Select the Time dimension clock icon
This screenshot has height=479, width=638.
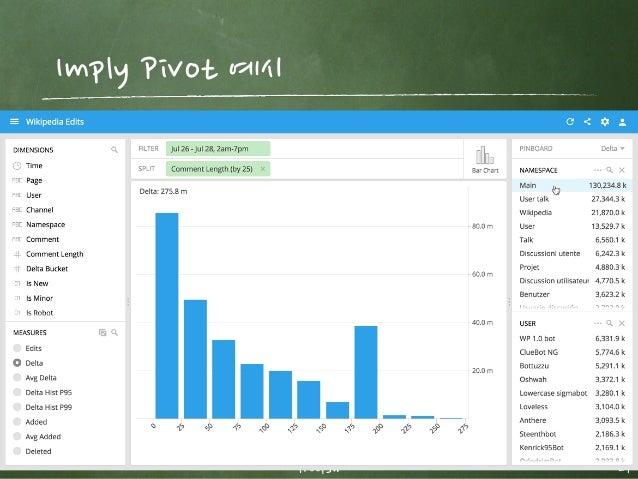coord(17,166)
